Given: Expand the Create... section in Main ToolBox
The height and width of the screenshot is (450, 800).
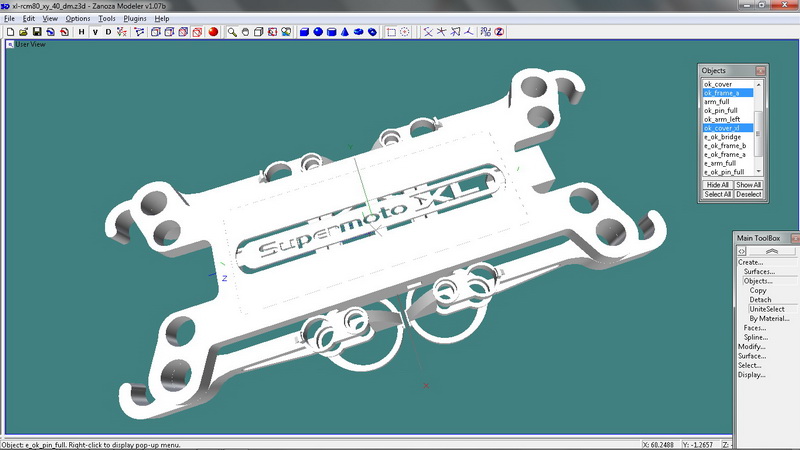Looking at the screenshot, I should [751, 262].
